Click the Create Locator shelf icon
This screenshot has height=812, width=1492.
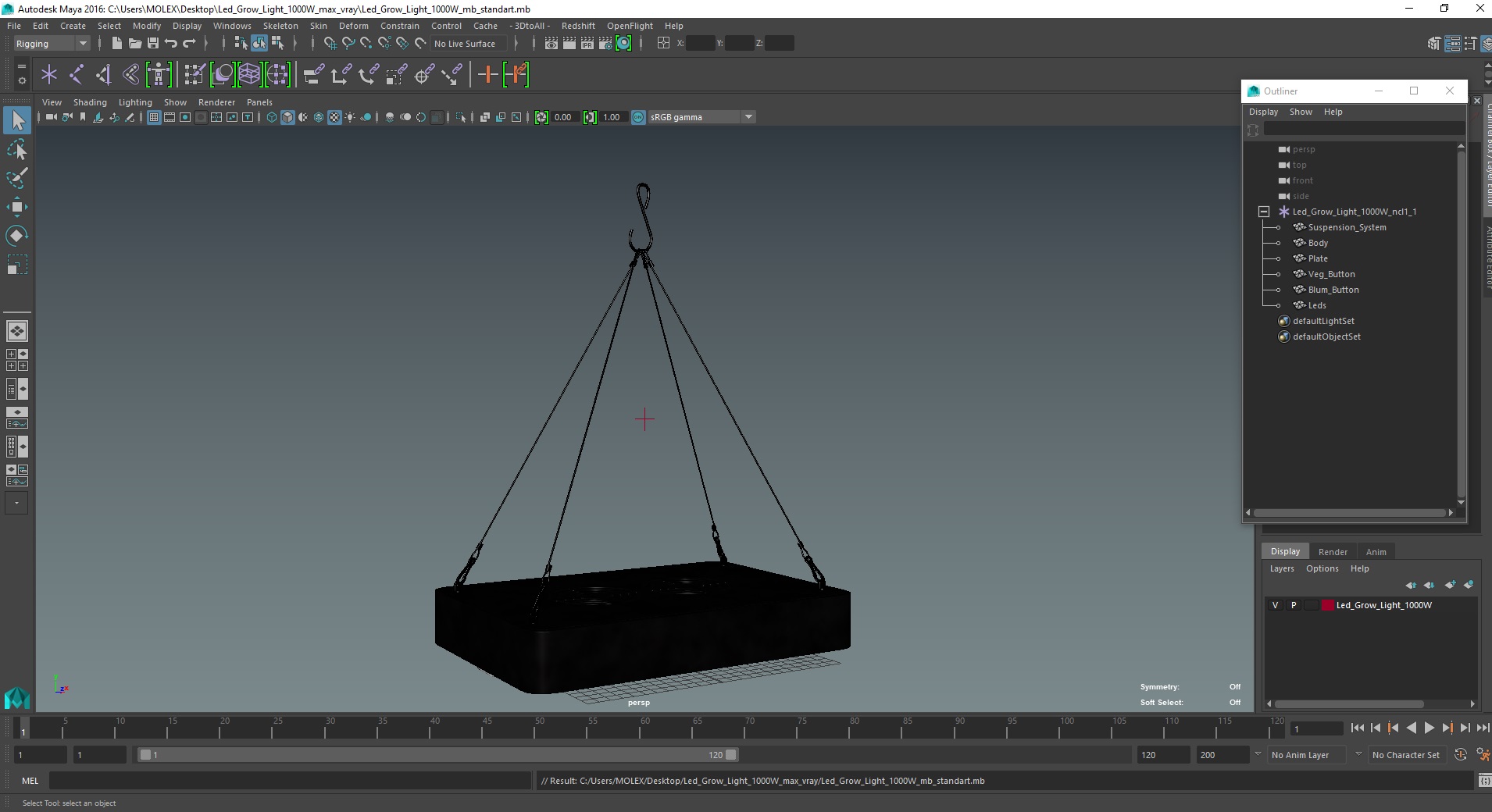[49, 75]
